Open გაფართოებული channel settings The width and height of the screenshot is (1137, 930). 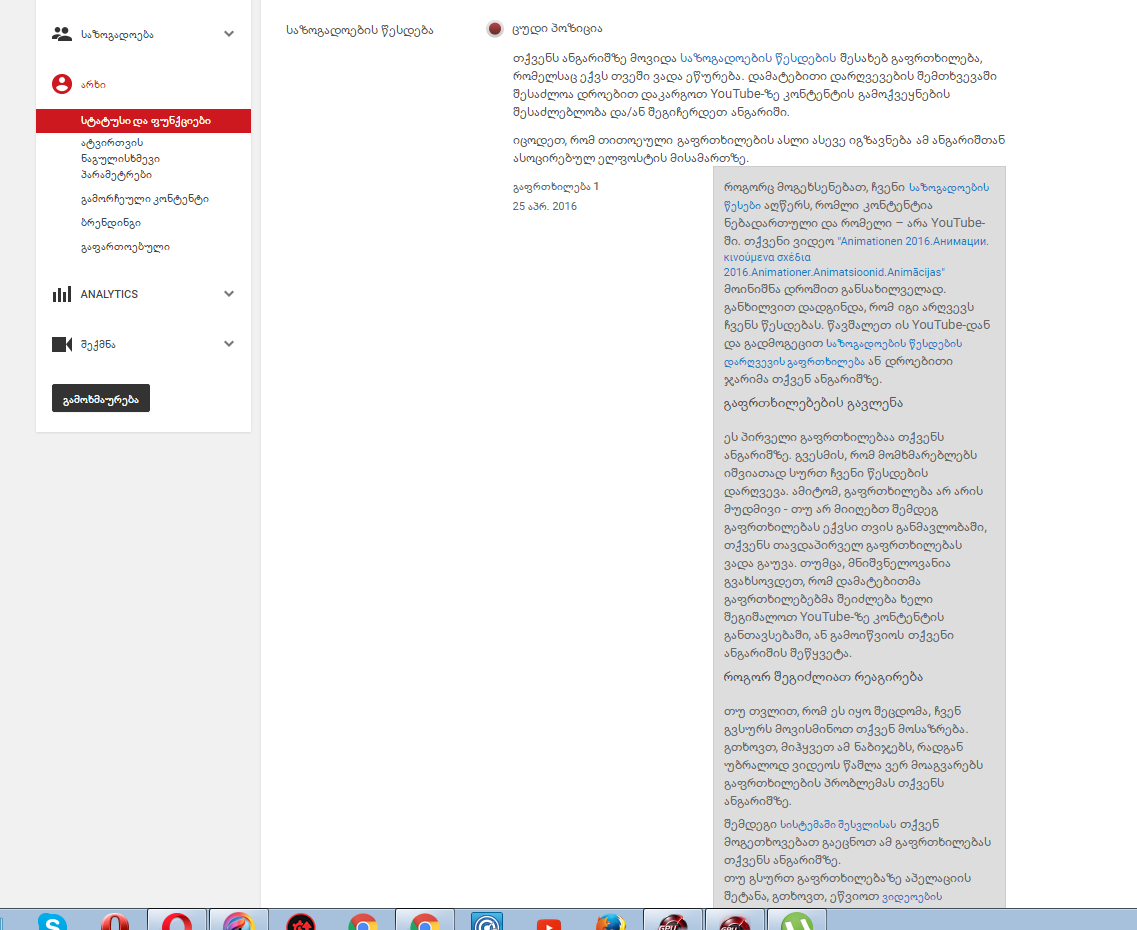[x=125, y=247]
